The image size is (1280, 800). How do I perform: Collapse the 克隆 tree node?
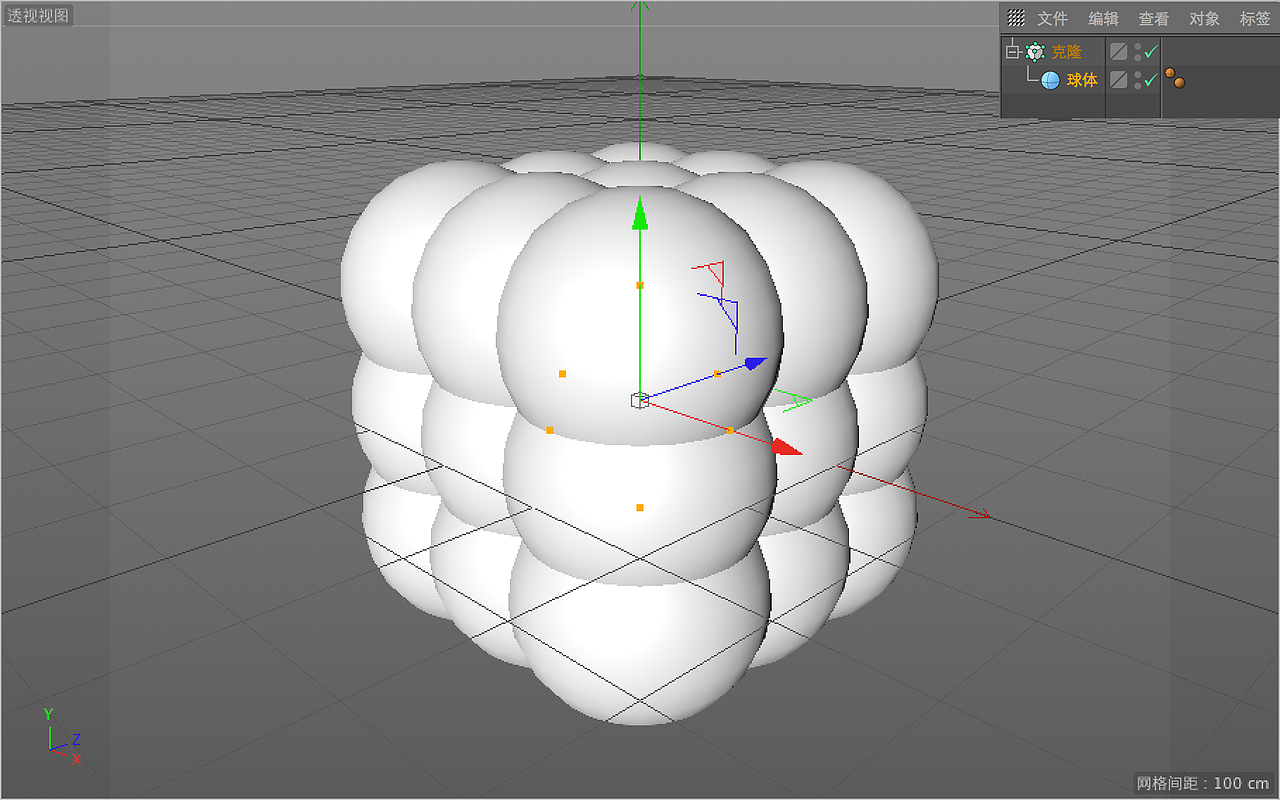pos(1012,52)
